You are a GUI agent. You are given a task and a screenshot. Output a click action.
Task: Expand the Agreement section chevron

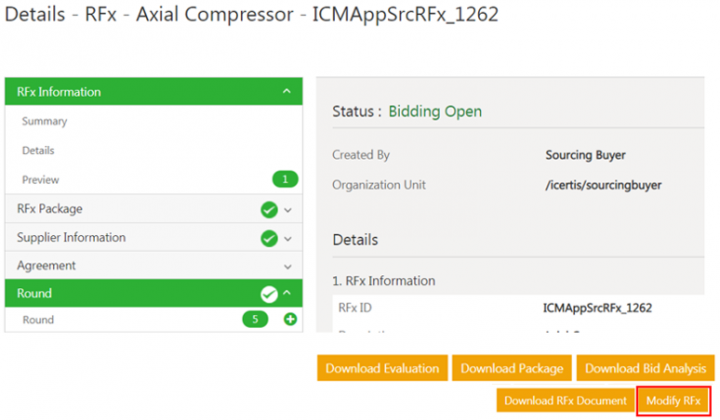pyautogui.click(x=288, y=266)
